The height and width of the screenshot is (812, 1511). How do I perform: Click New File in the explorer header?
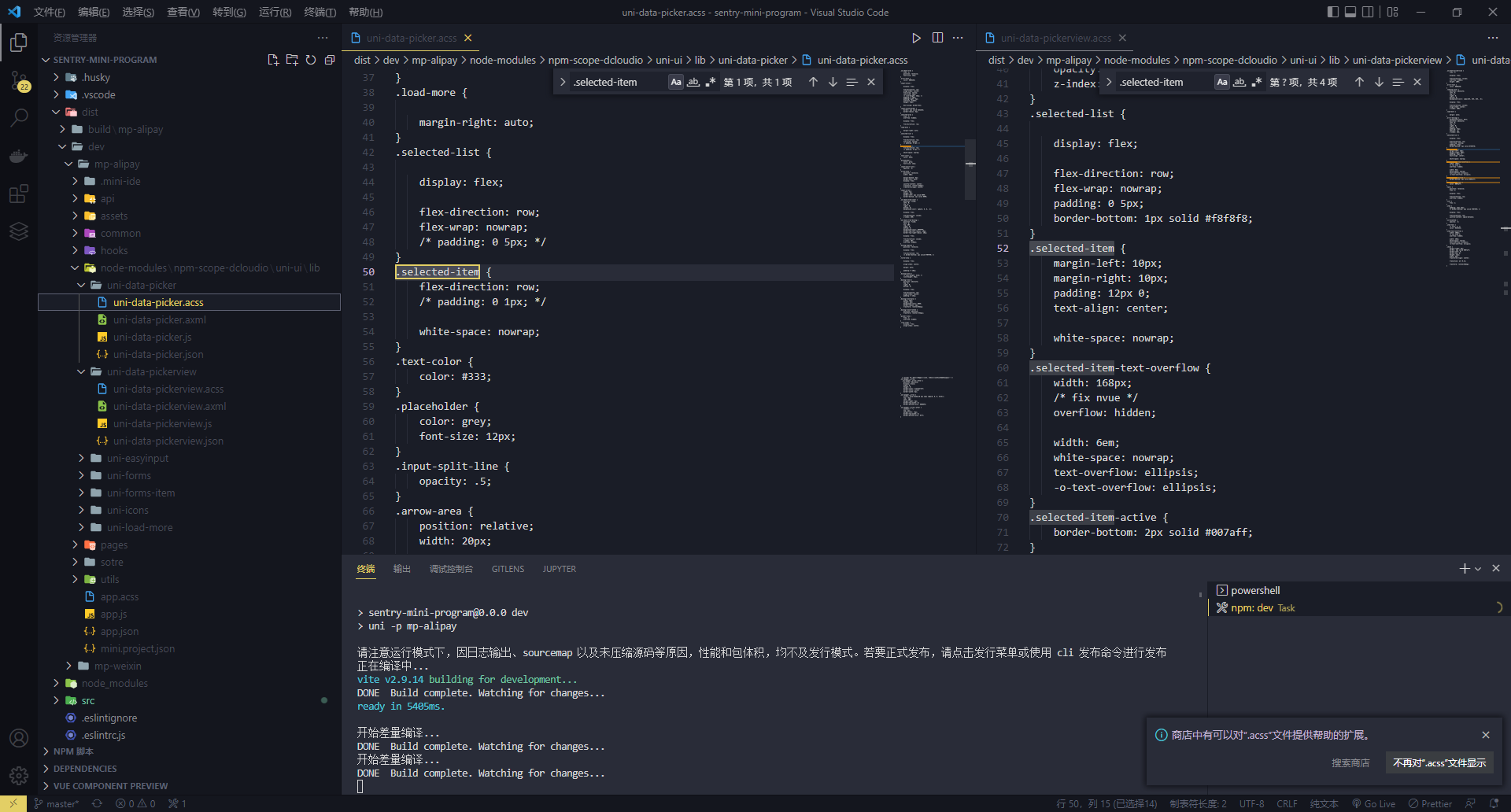coord(273,60)
